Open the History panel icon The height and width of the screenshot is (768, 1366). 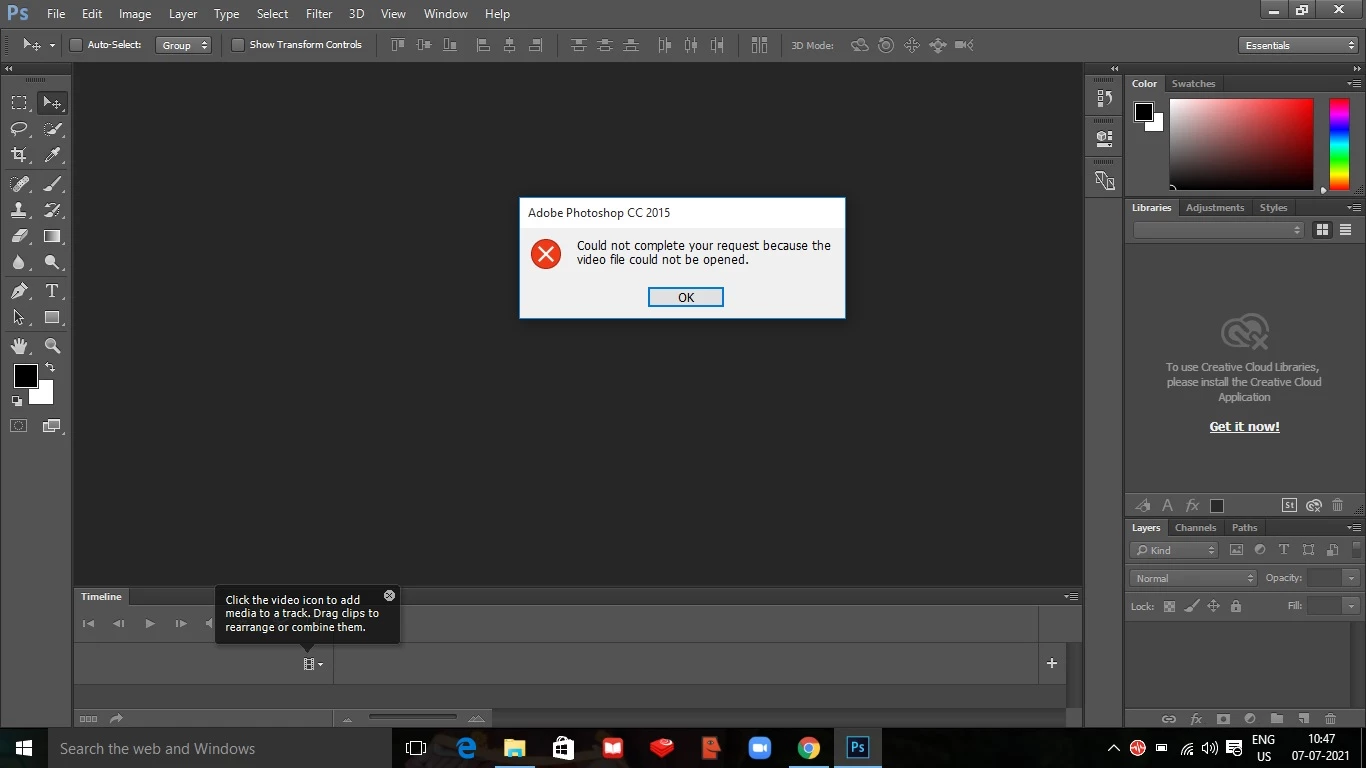click(1104, 98)
